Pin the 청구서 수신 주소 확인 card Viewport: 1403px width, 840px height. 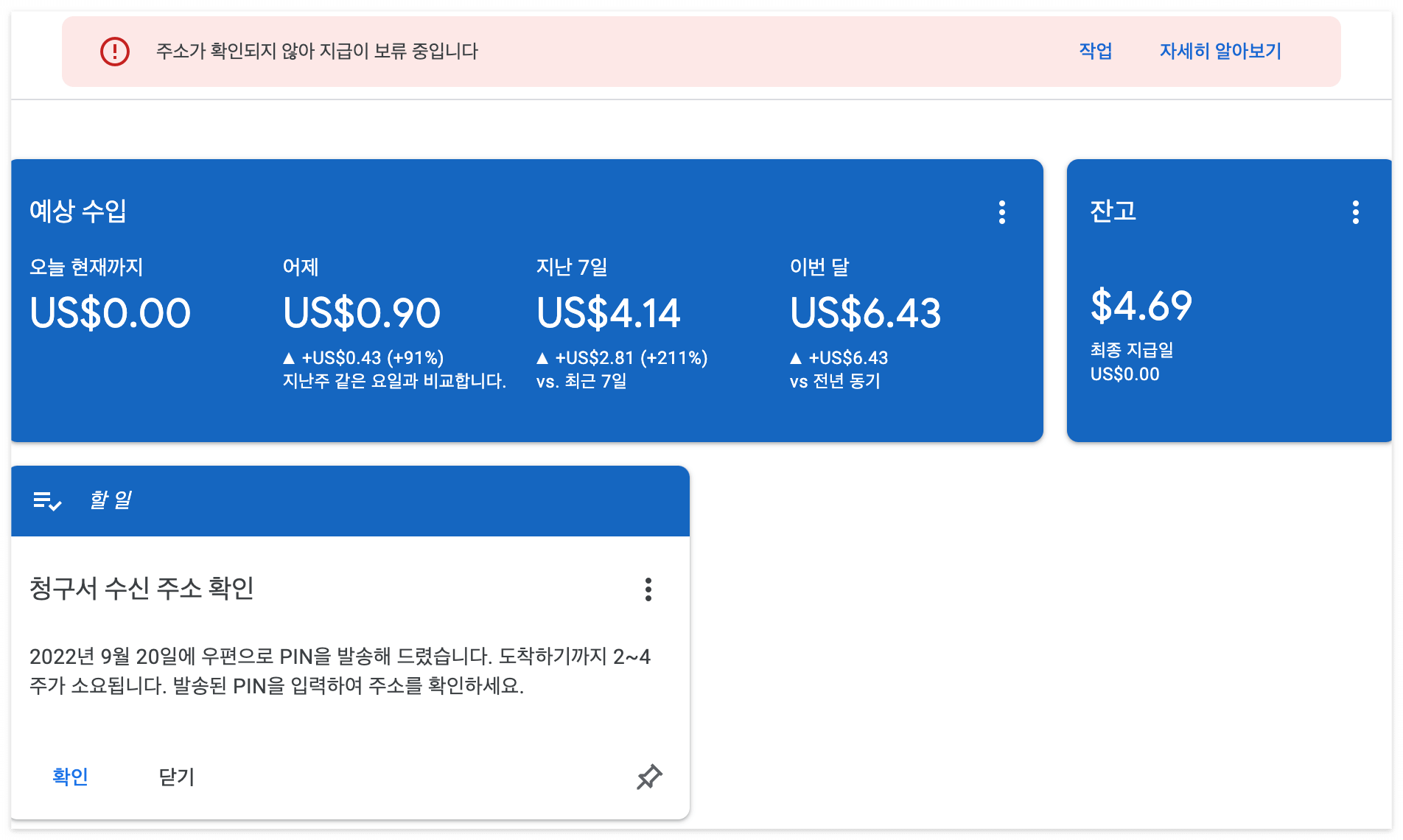(649, 777)
